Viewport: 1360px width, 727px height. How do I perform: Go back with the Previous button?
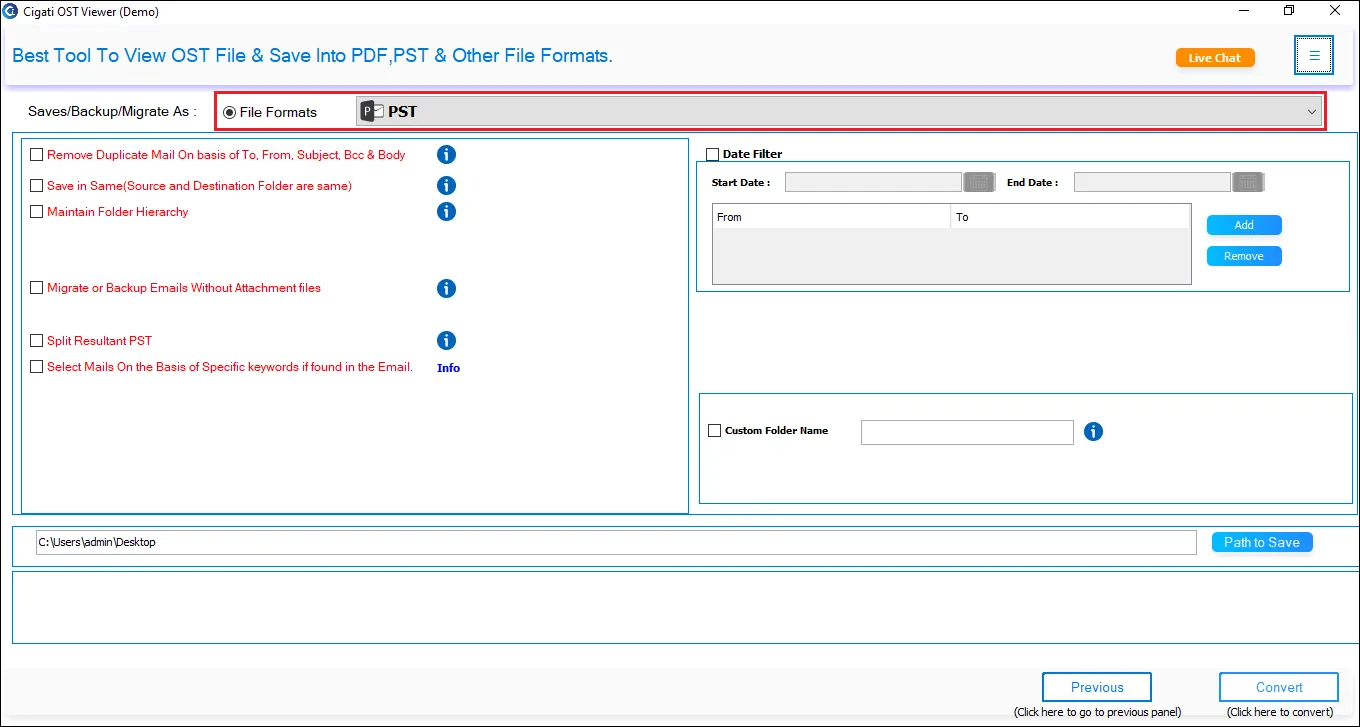1097,687
